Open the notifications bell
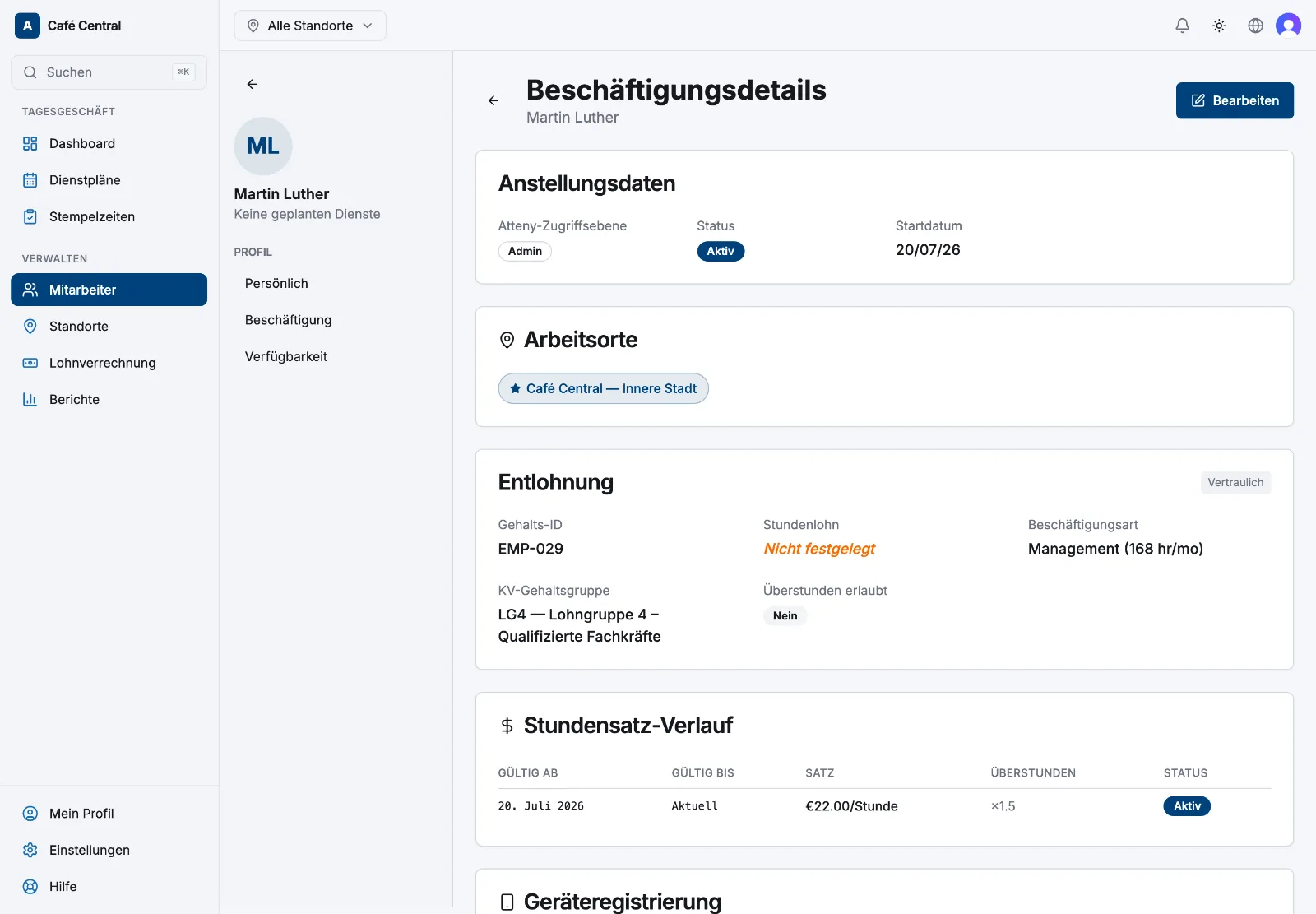The width and height of the screenshot is (1316, 914). [1182, 26]
